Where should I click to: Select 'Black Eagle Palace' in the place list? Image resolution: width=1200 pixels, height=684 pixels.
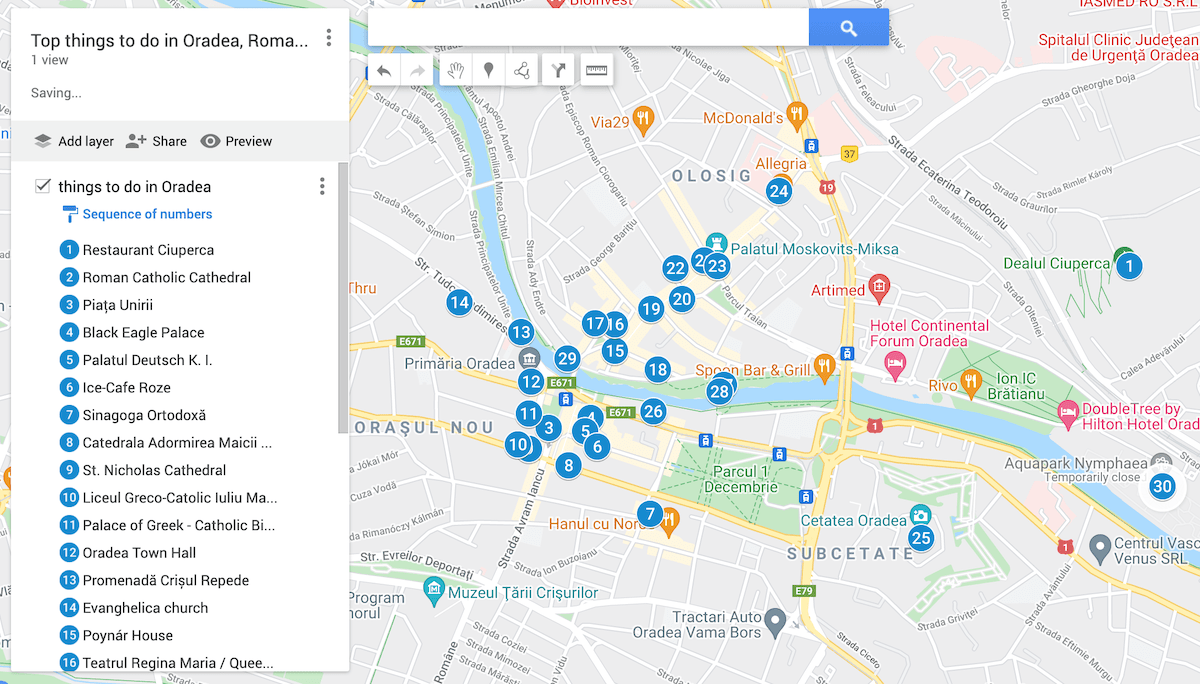pos(145,332)
